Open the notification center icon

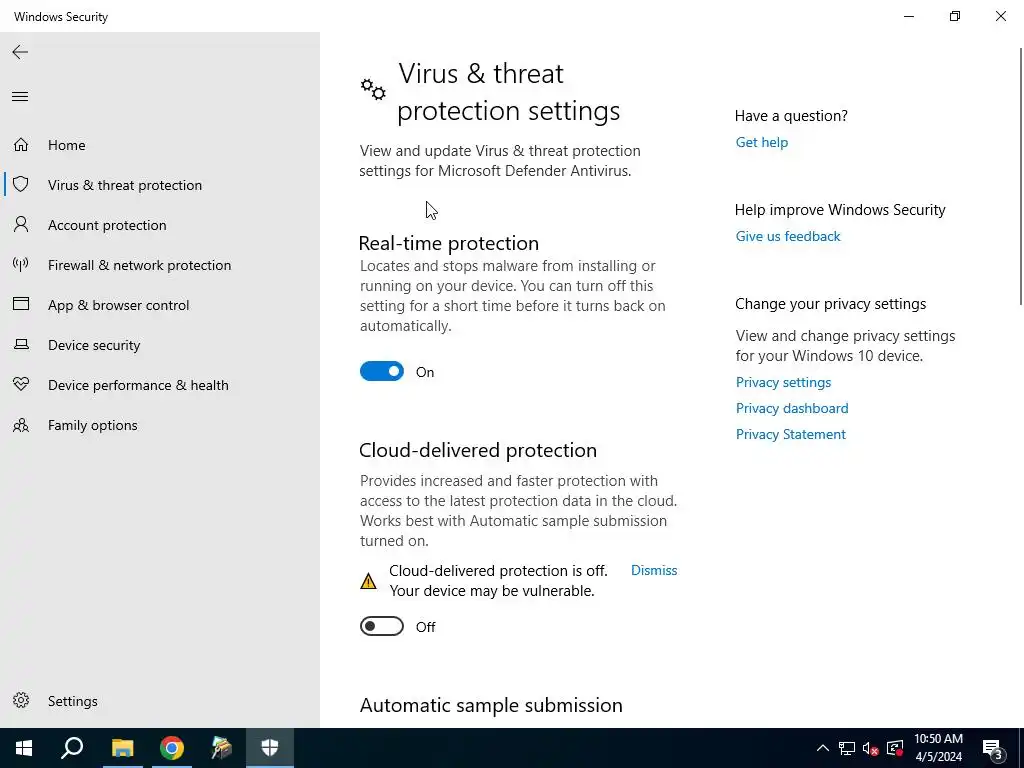point(993,748)
